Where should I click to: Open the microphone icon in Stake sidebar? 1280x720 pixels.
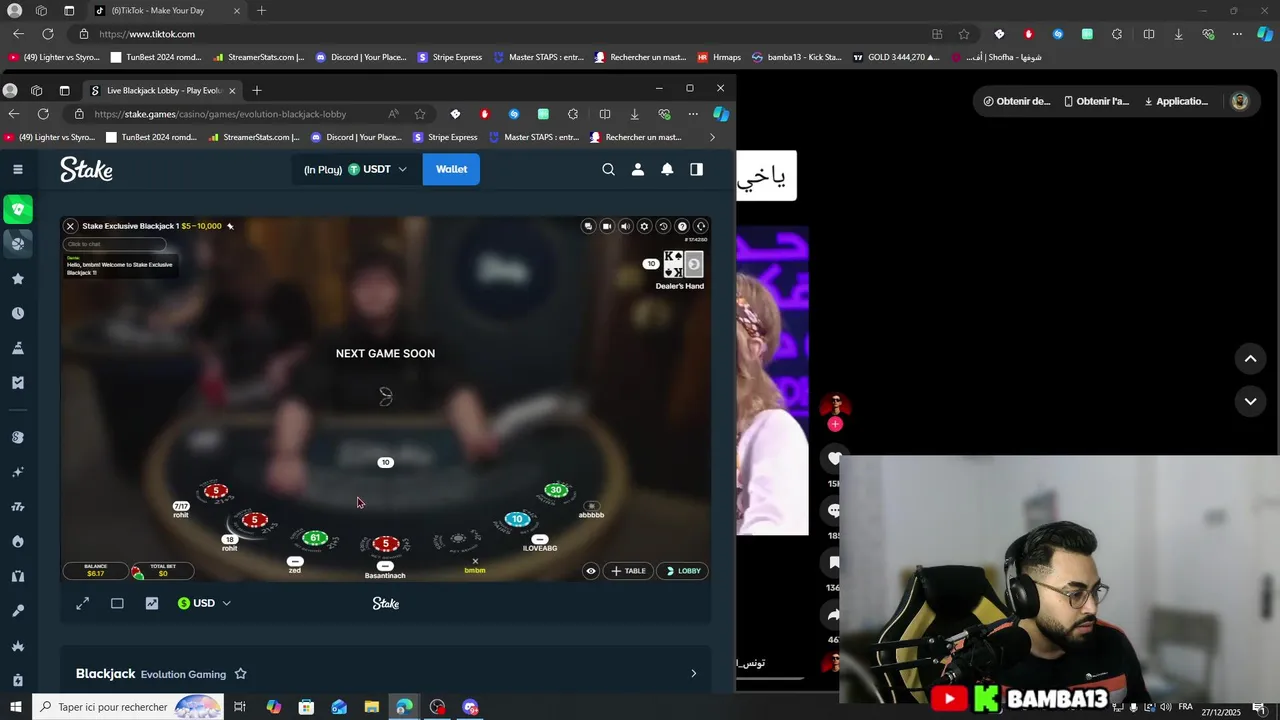(x=18, y=610)
